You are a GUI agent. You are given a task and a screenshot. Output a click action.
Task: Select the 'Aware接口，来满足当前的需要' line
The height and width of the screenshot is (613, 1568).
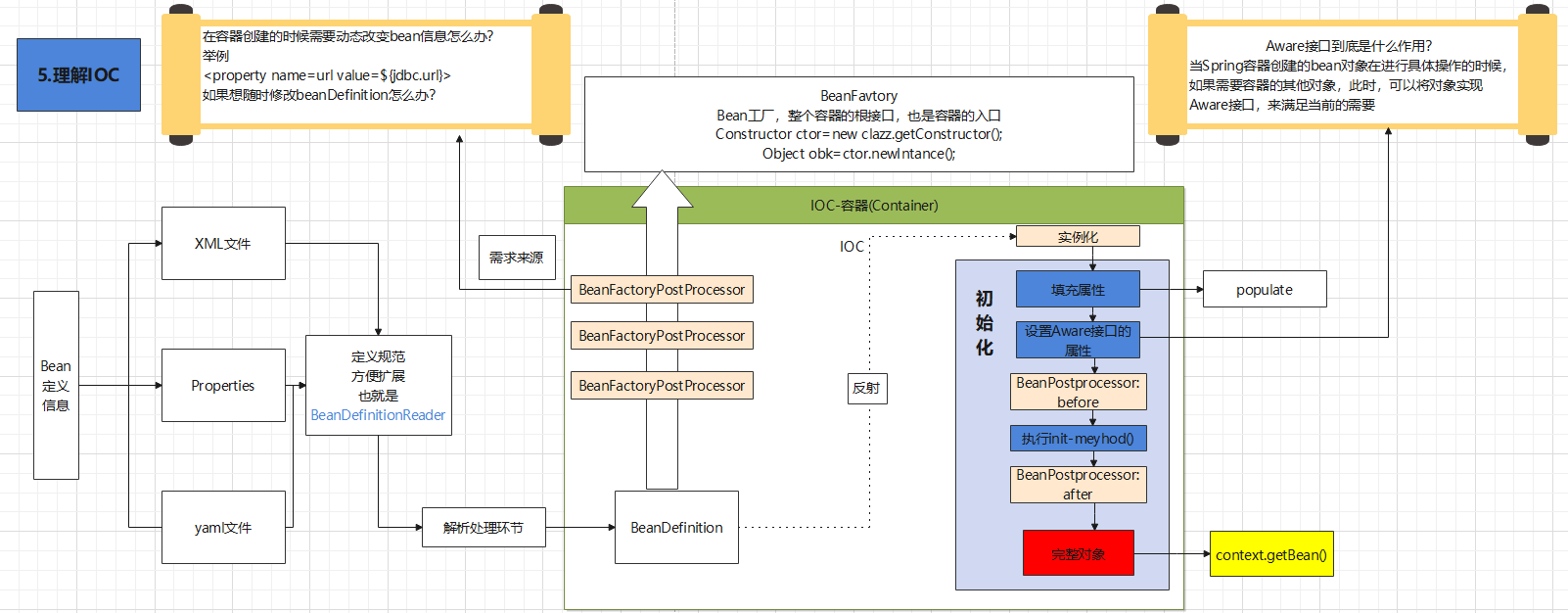1282,105
